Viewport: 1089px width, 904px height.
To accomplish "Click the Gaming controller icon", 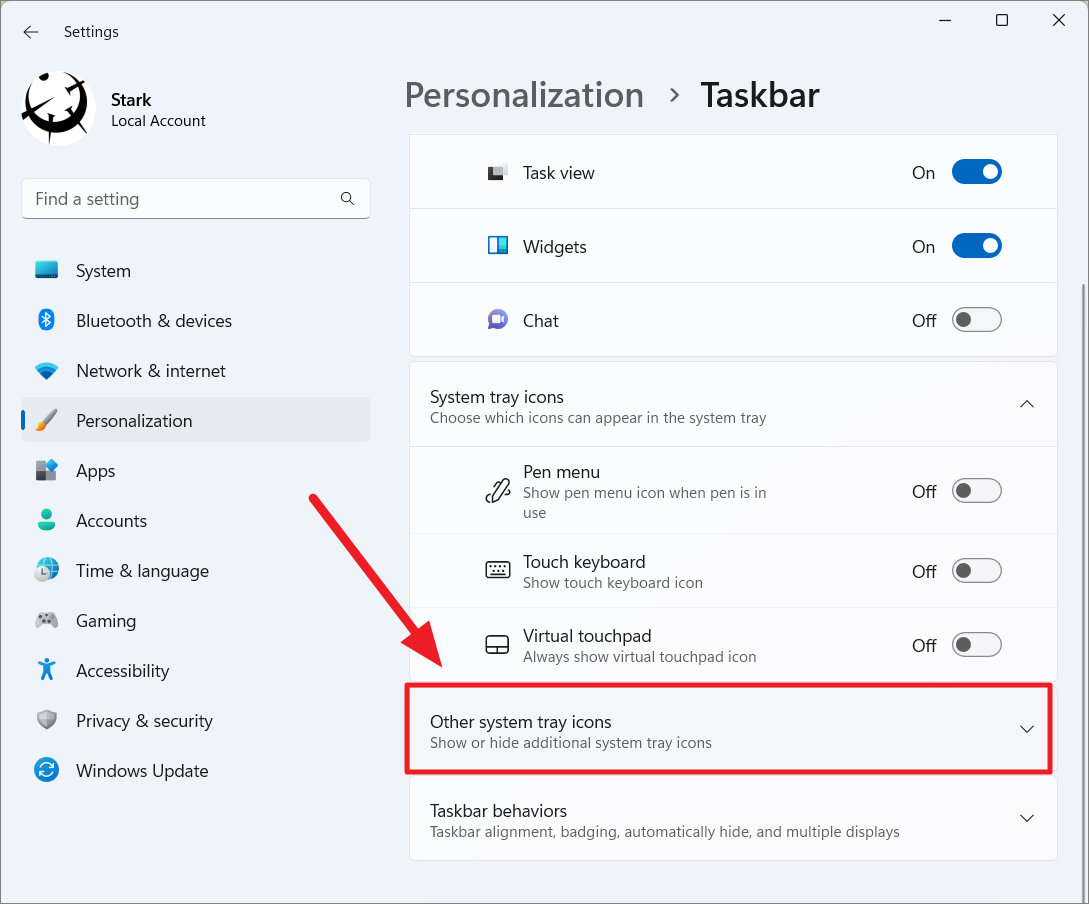I will click(46, 621).
